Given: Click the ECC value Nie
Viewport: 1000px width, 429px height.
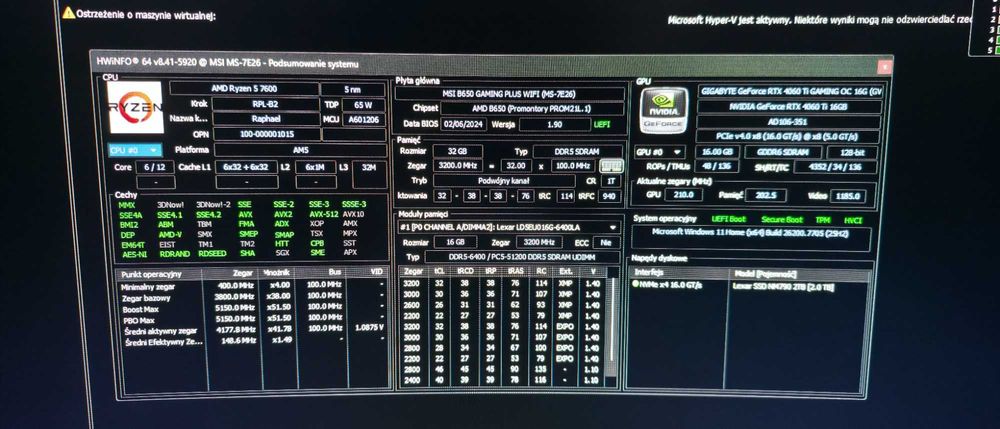Looking at the screenshot, I should point(605,243).
